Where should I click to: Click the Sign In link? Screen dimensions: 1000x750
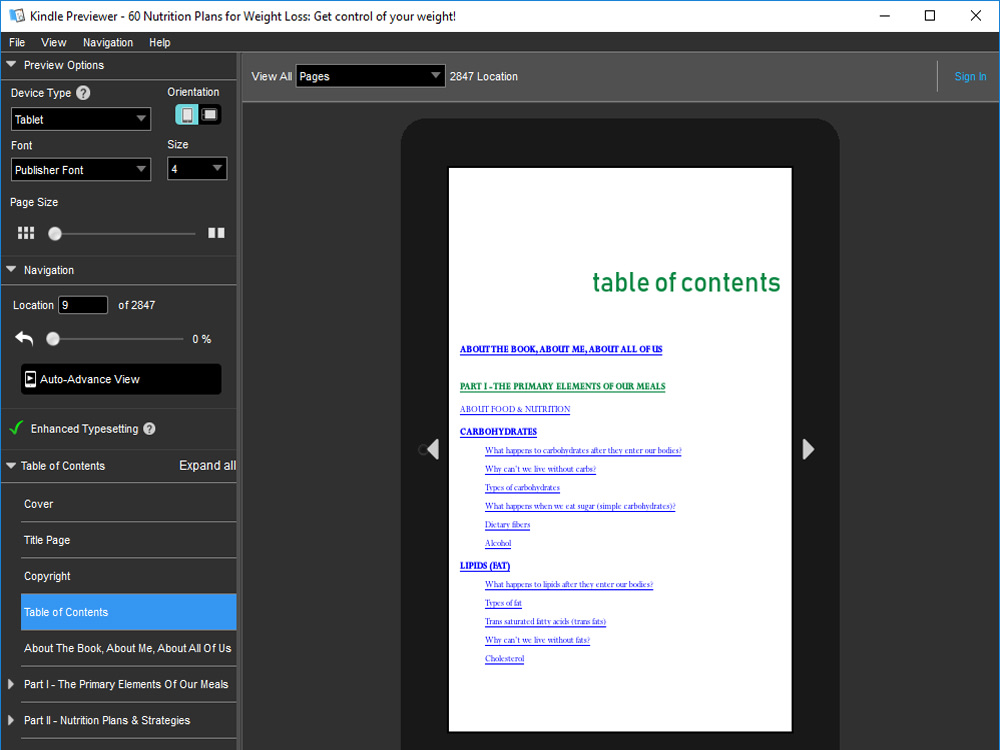[970, 76]
